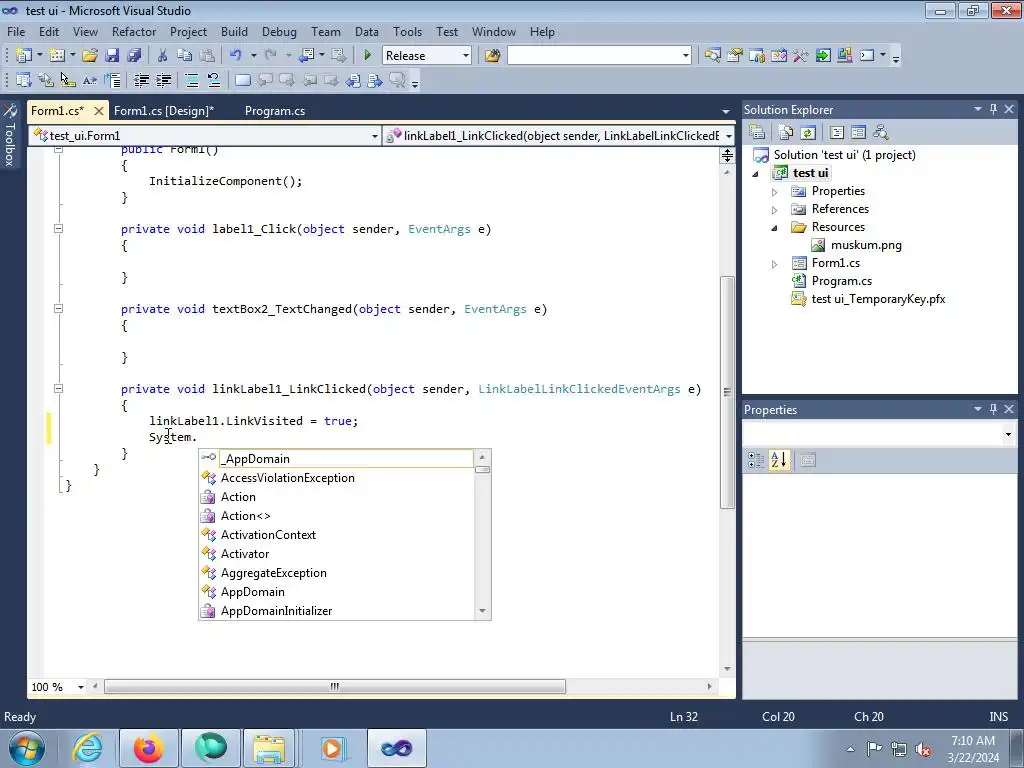Viewport: 1024px width, 768px height.
Task: Comment out the selected lines icon
Action: tap(192, 80)
